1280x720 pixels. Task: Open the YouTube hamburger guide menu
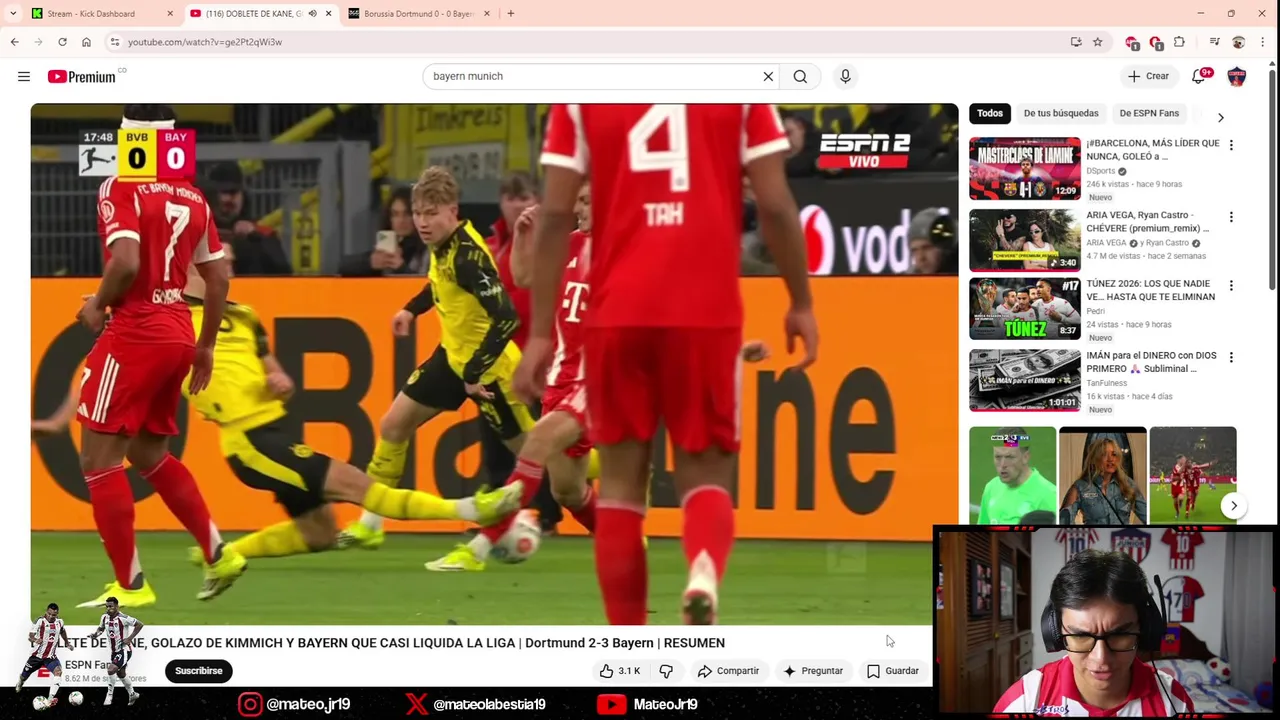pyautogui.click(x=24, y=76)
